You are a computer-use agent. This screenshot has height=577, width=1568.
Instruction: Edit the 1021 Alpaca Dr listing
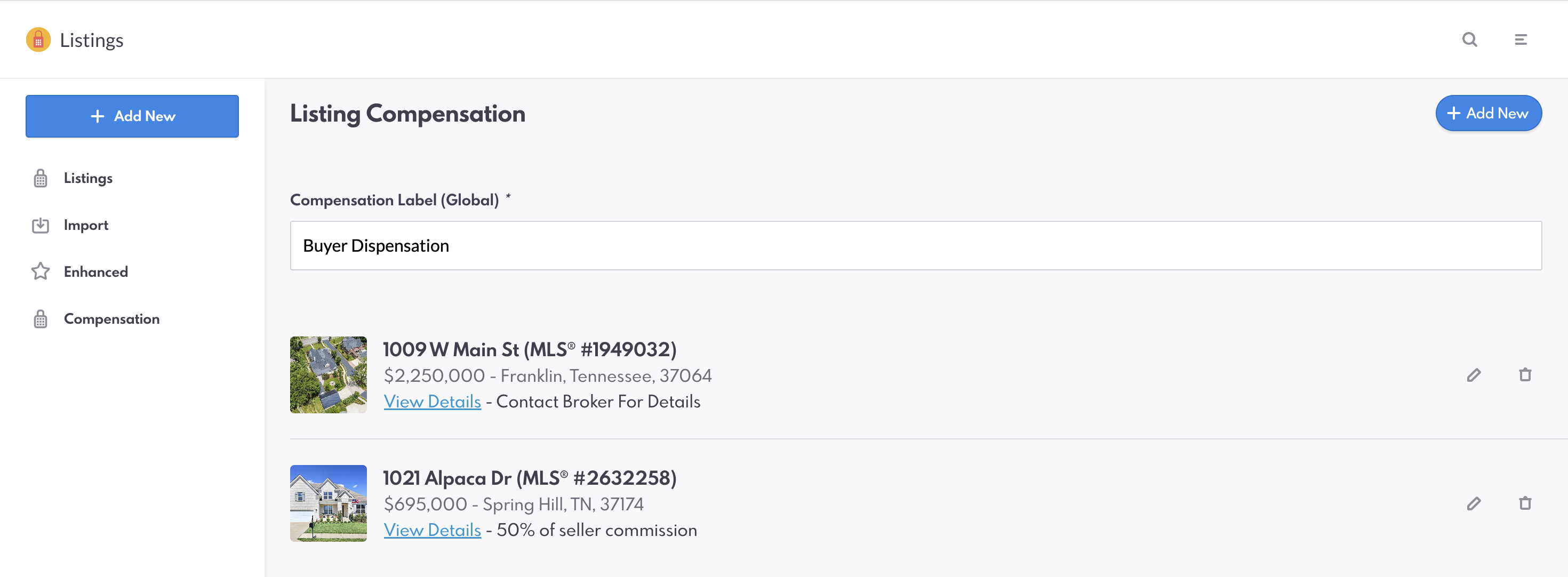point(1474,503)
